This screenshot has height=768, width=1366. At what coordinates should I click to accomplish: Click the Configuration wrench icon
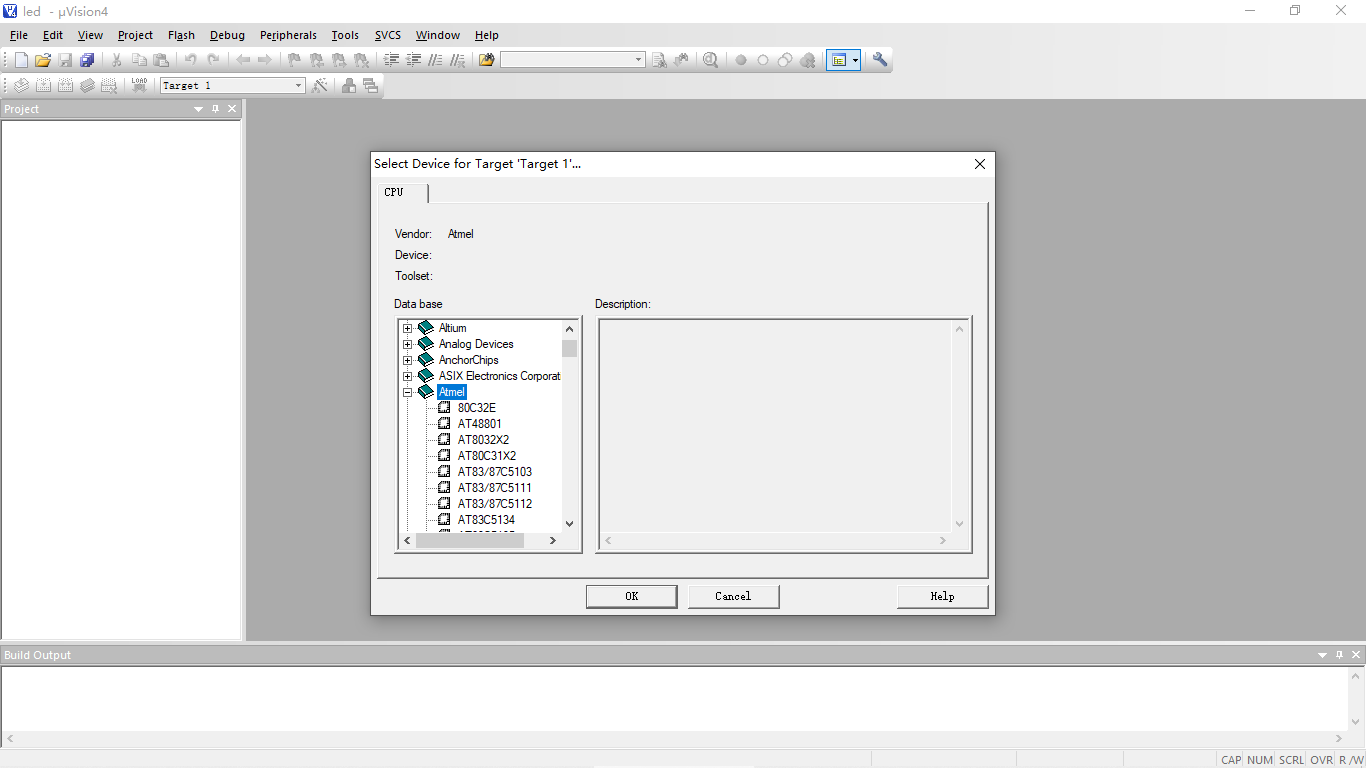pos(880,60)
